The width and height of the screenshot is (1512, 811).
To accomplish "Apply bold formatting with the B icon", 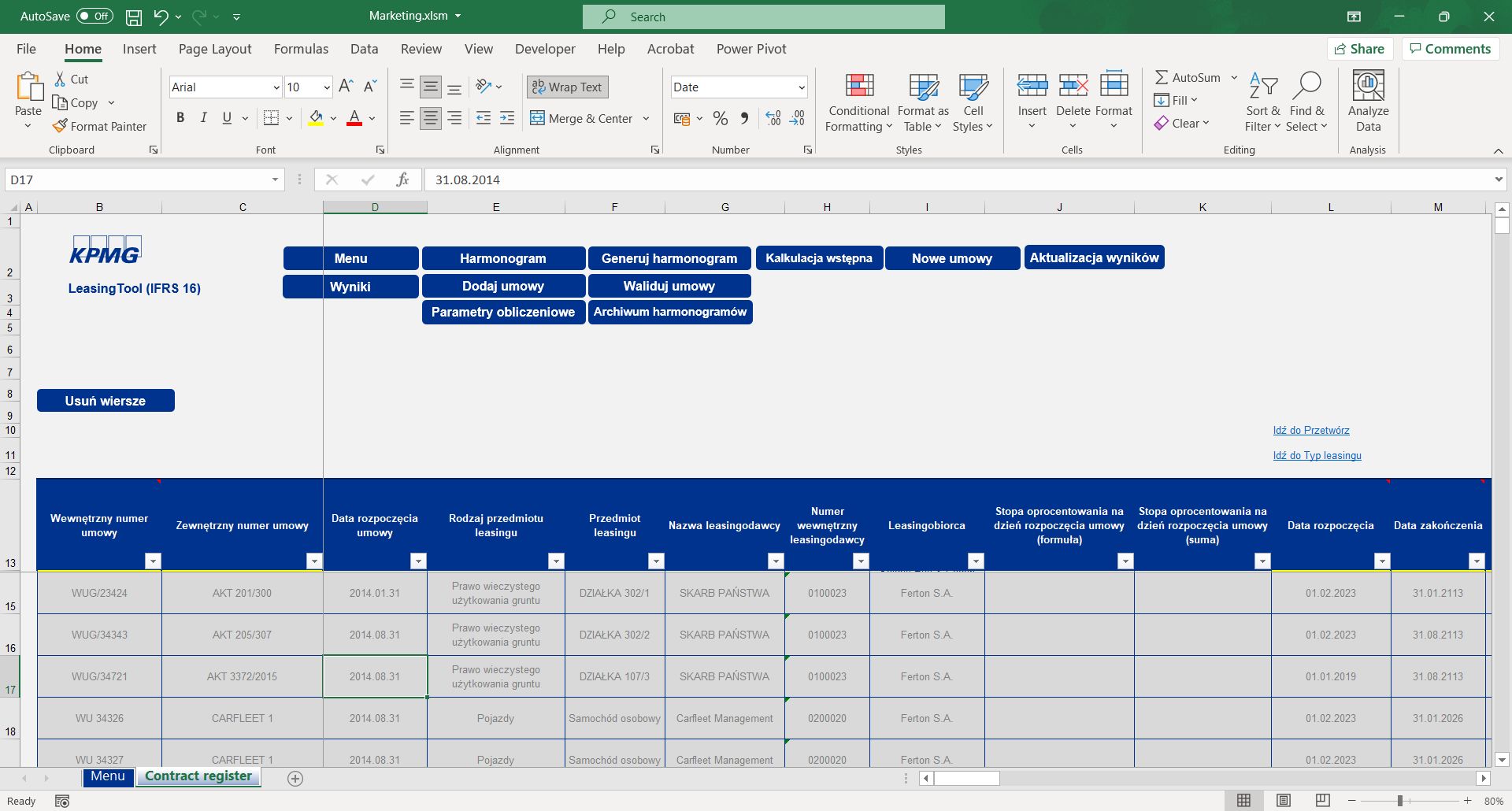I will [x=180, y=118].
